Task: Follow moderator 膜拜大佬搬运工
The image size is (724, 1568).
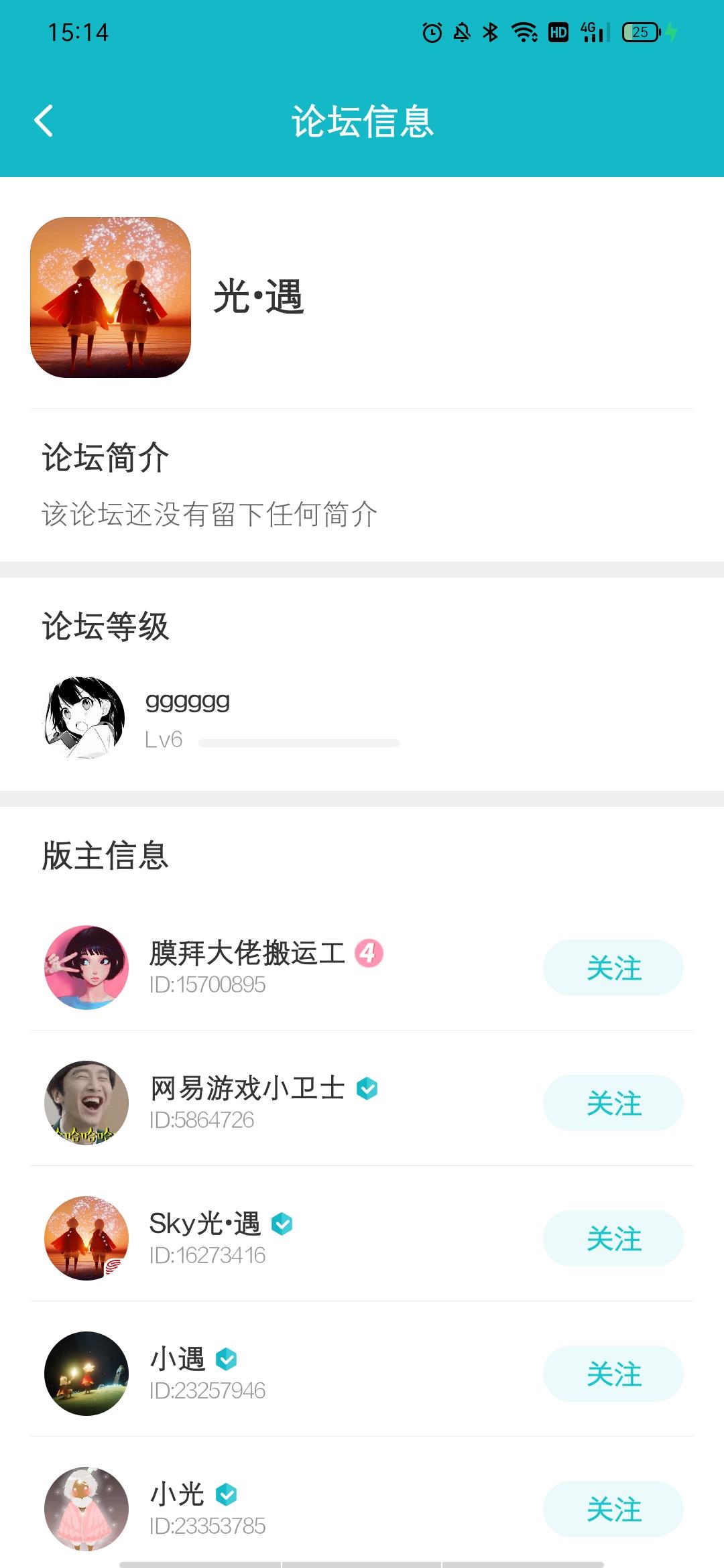Action: pyautogui.click(x=613, y=968)
